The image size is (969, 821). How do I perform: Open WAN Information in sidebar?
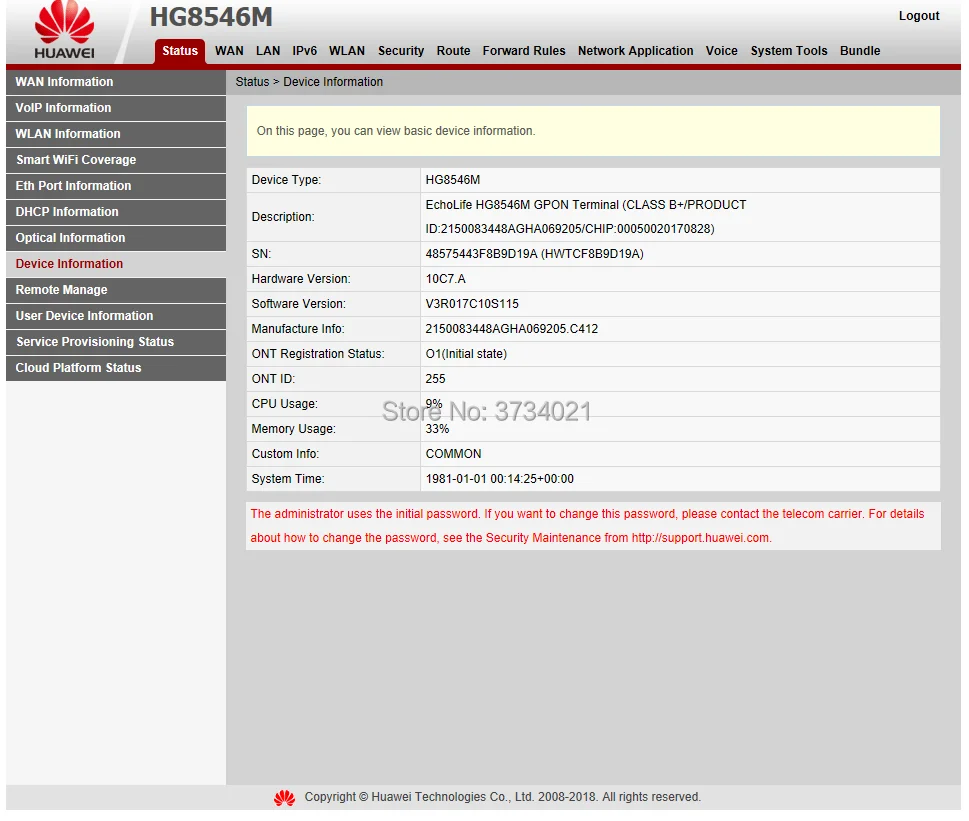116,82
